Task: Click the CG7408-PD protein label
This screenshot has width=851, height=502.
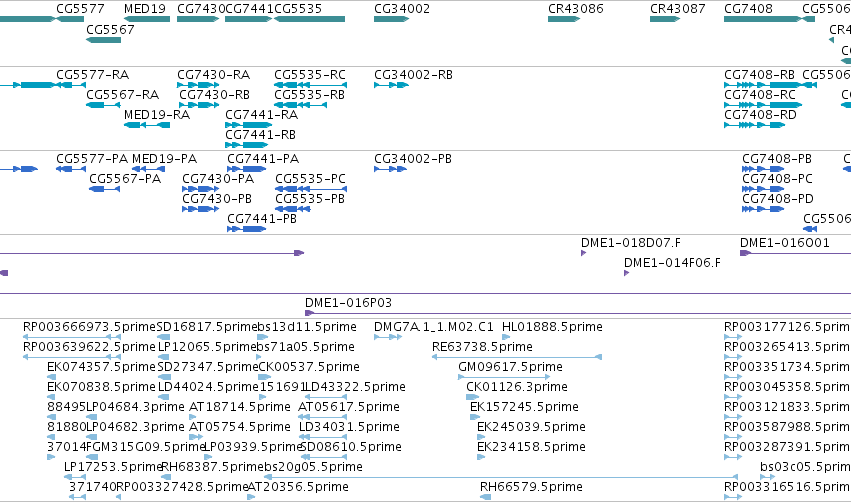Action: 778,199
